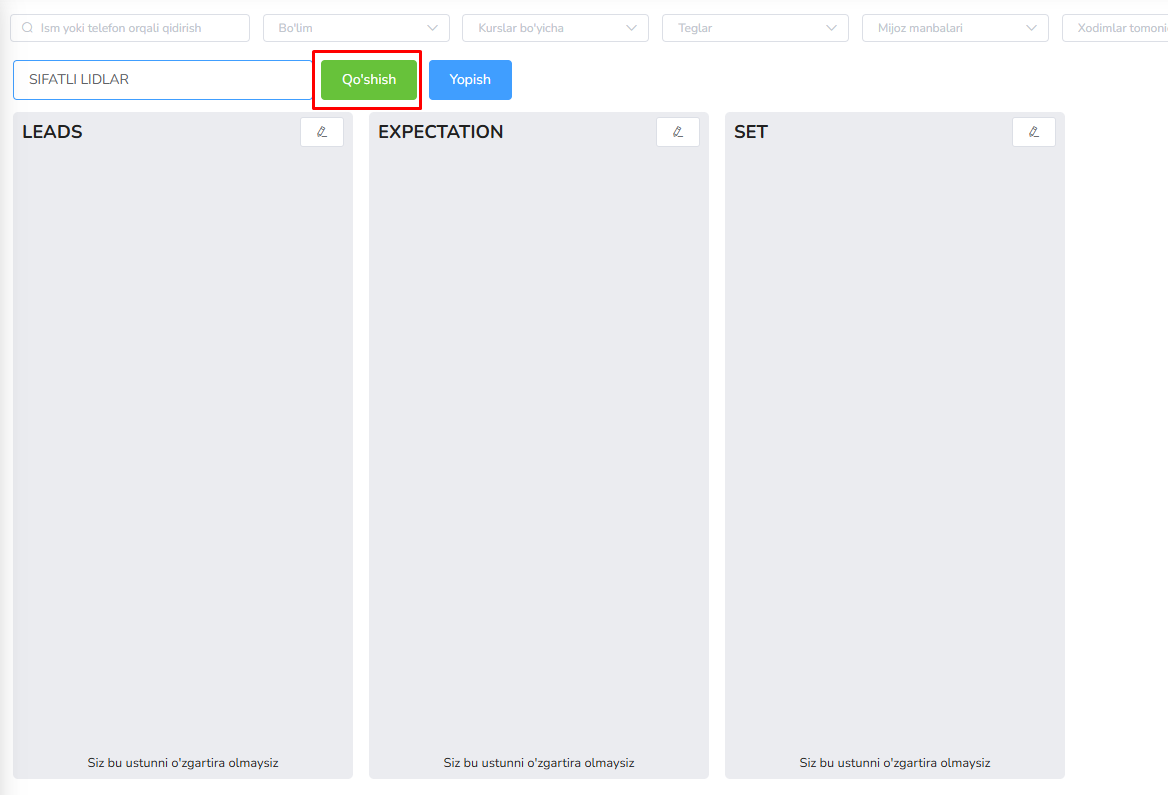This screenshot has height=795, width=1168.
Task: Expand the Mijoz manbalari dropdown
Action: (954, 28)
